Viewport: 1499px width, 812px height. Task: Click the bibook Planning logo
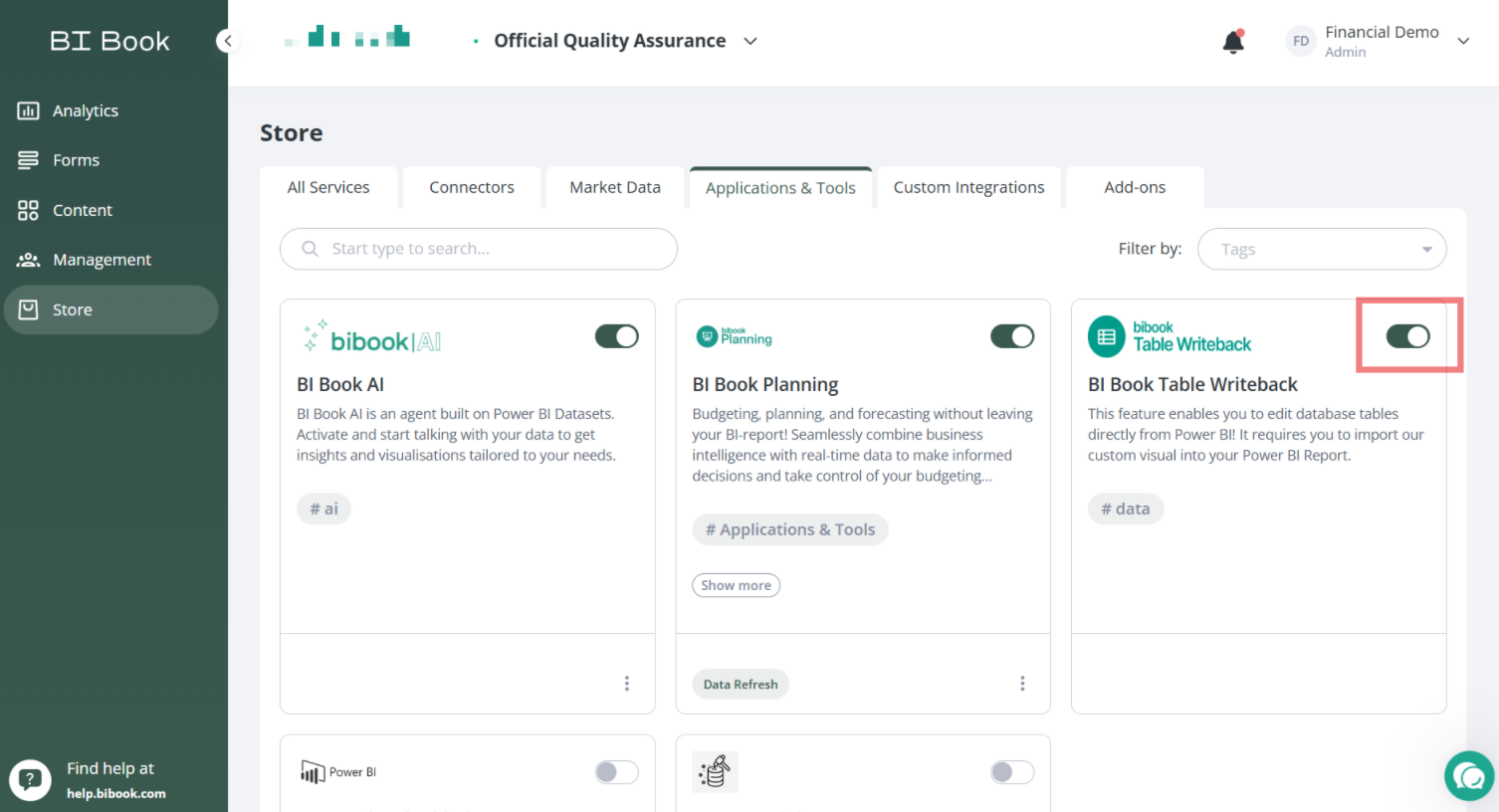click(735, 337)
